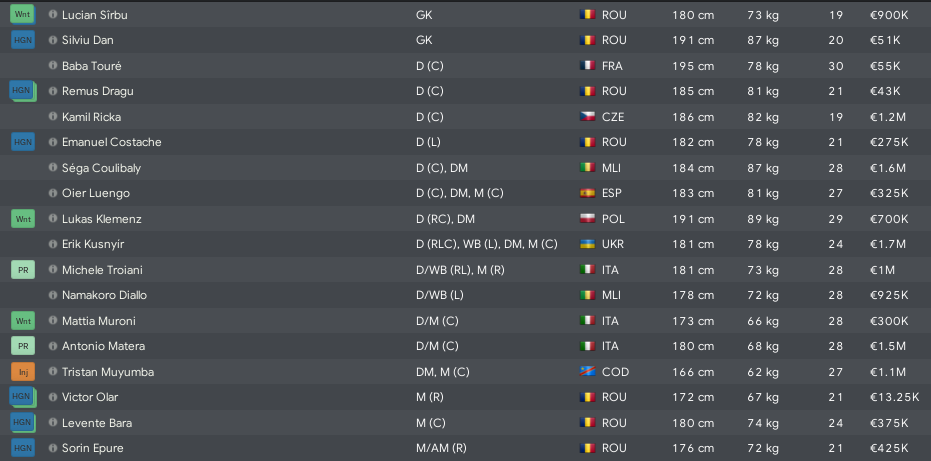Click the COD flag for Tristan Muyumba

point(587,372)
